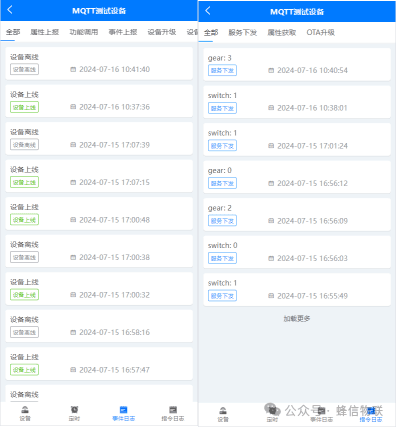Open the 设备离线 card dated 2024-07-15 16:58:16
The height and width of the screenshot is (427, 396).
(99, 326)
